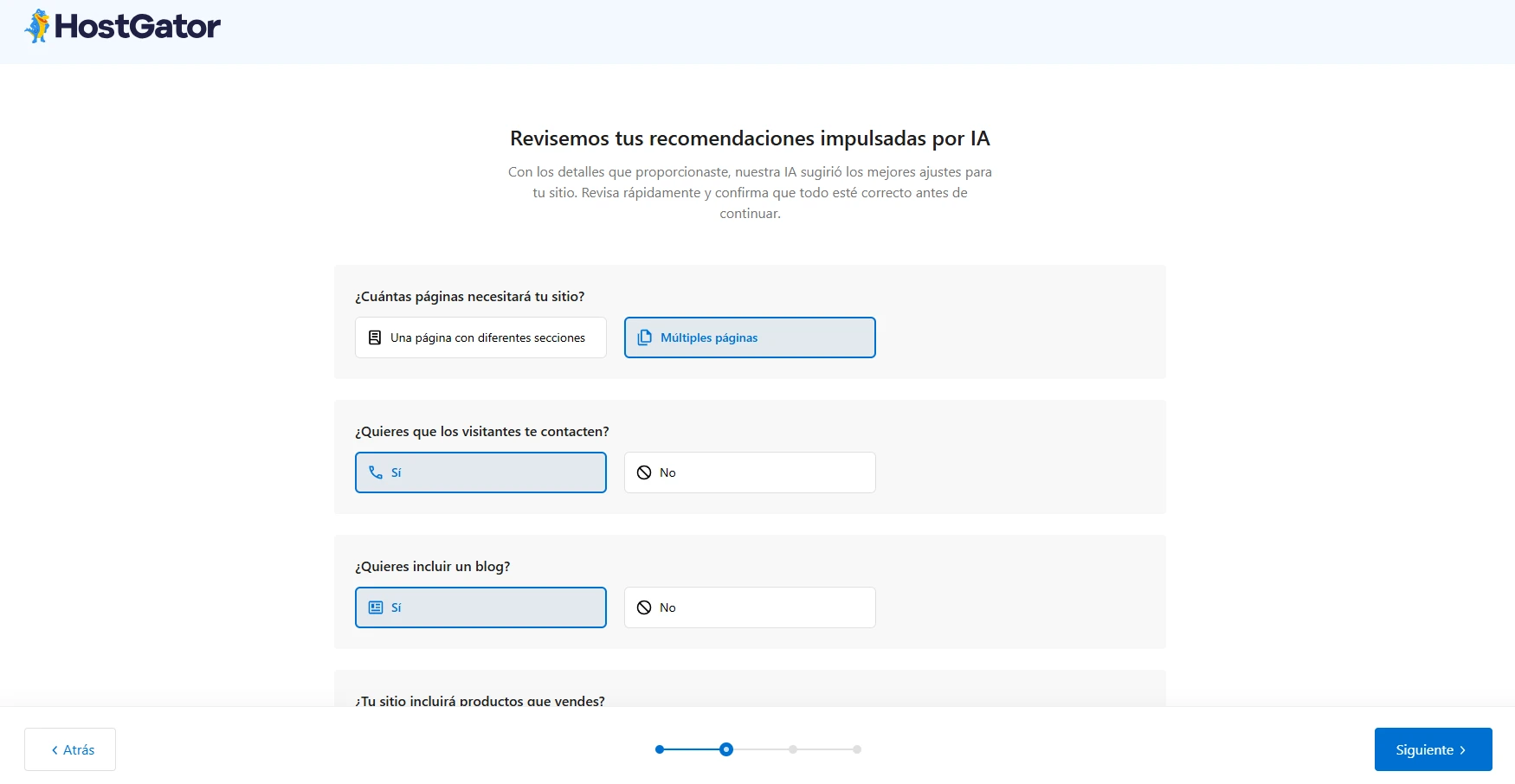Click the last progress step dot
Image resolution: width=1515 pixels, height=784 pixels.
[x=857, y=749]
